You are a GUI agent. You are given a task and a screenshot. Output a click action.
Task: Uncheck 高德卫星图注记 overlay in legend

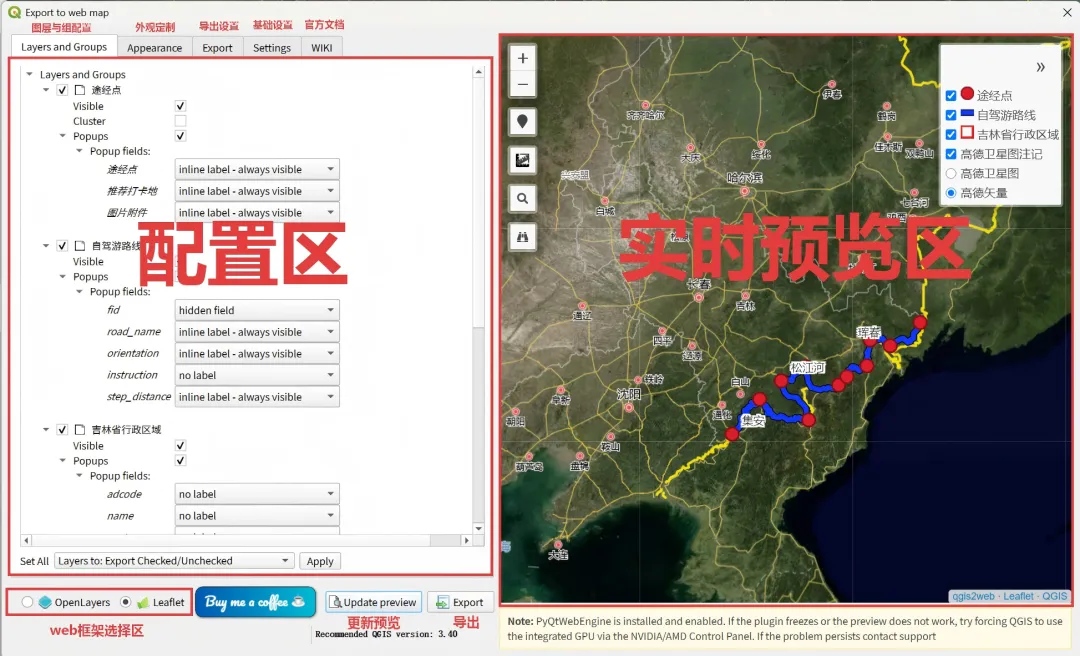click(951, 154)
